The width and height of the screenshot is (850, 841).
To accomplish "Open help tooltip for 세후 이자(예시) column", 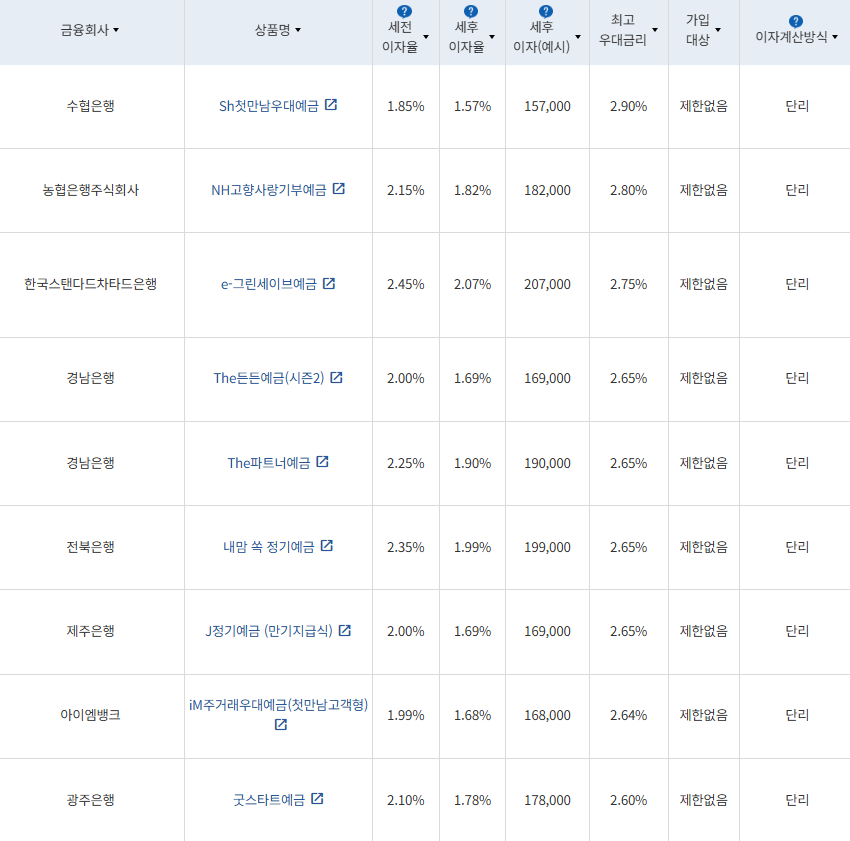I will click(x=545, y=9).
